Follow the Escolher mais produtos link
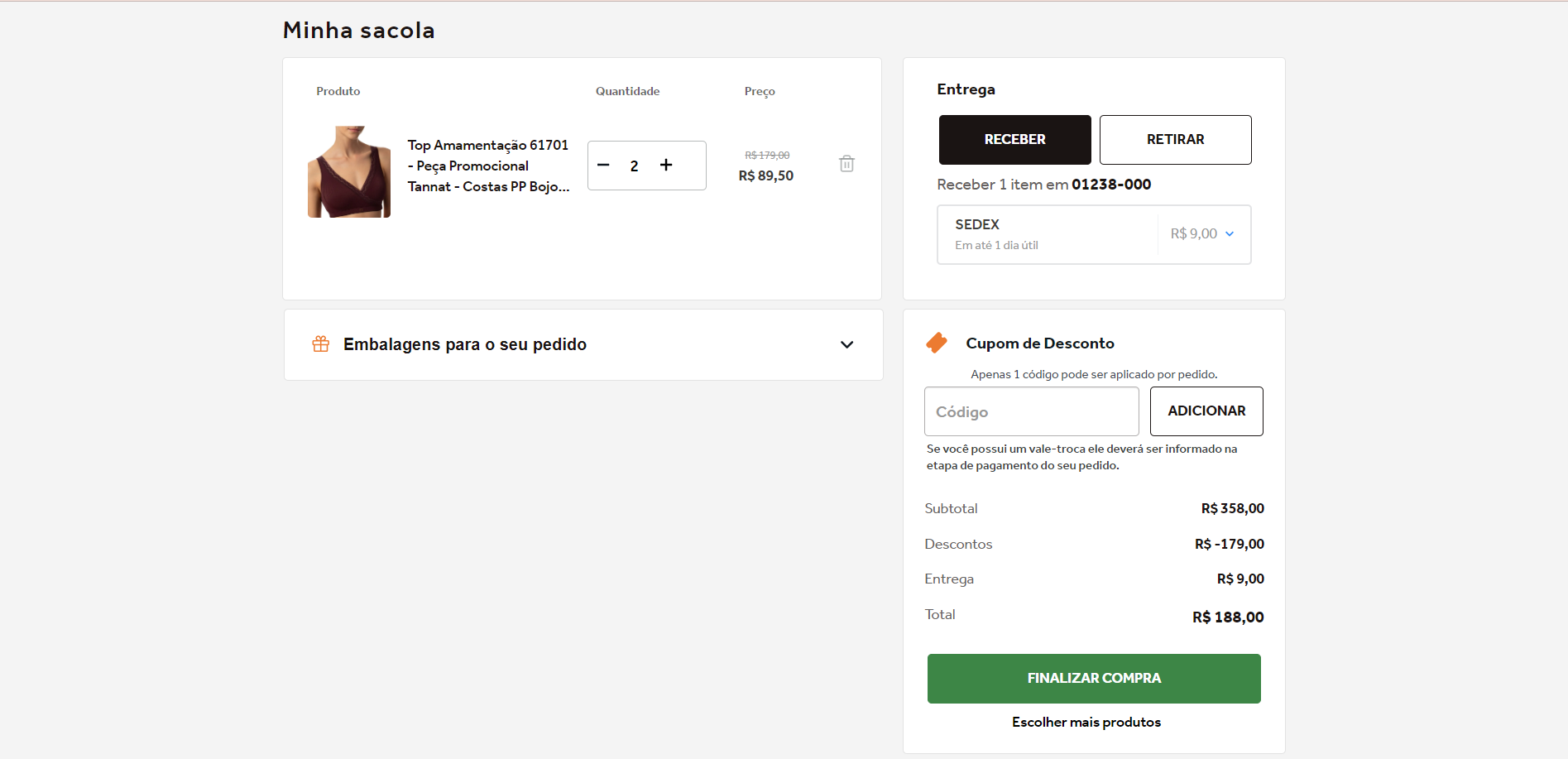Image resolution: width=1568 pixels, height=759 pixels. pyautogui.click(x=1086, y=723)
